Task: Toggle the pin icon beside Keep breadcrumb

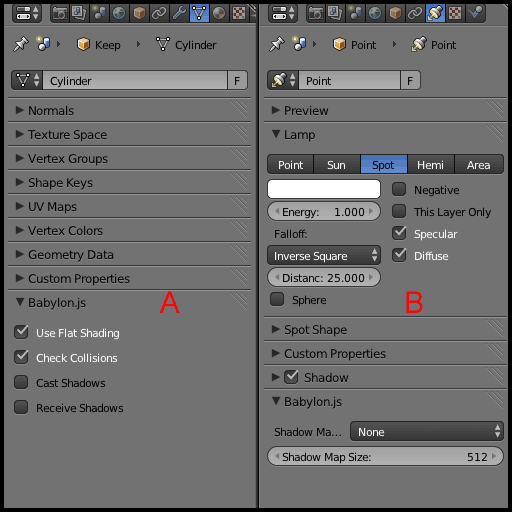Action: tap(21, 44)
